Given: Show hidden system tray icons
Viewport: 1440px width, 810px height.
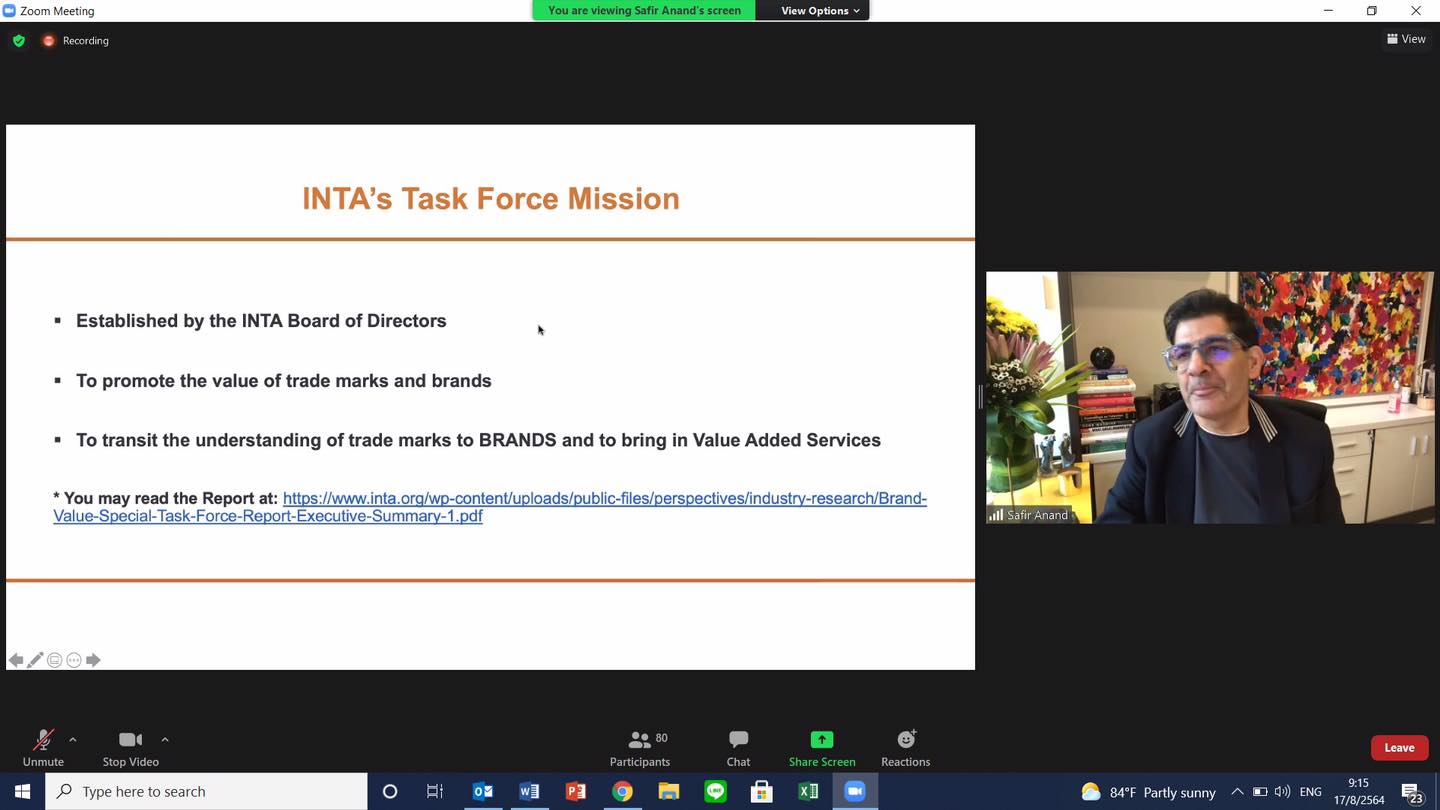Looking at the screenshot, I should 1237,791.
